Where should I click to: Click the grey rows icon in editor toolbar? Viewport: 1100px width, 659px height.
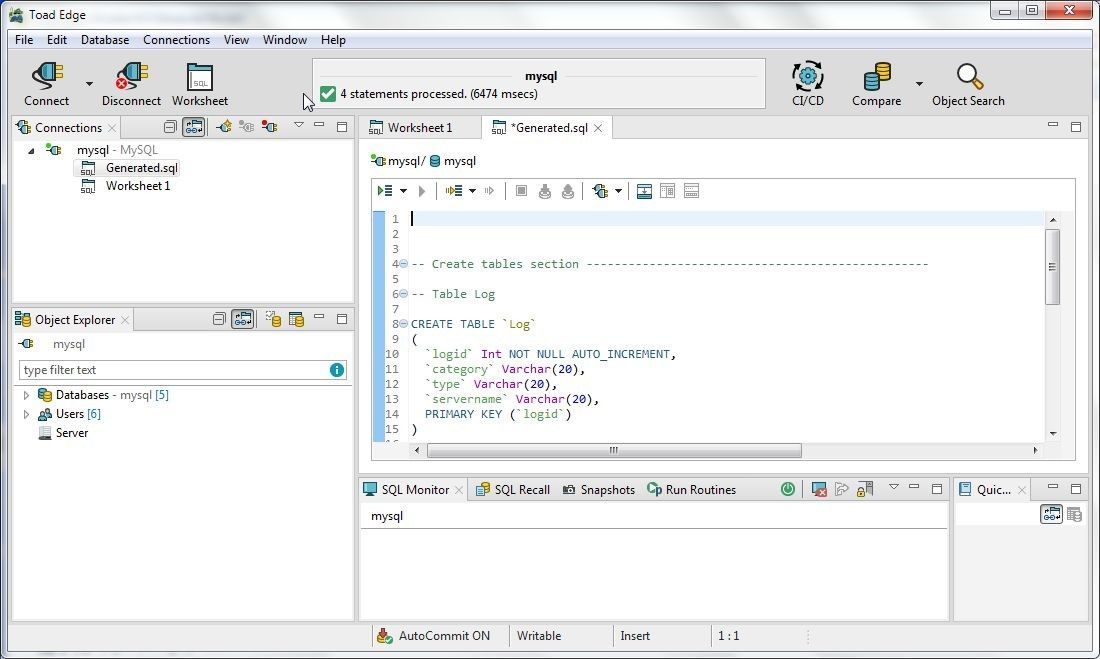[x=691, y=191]
